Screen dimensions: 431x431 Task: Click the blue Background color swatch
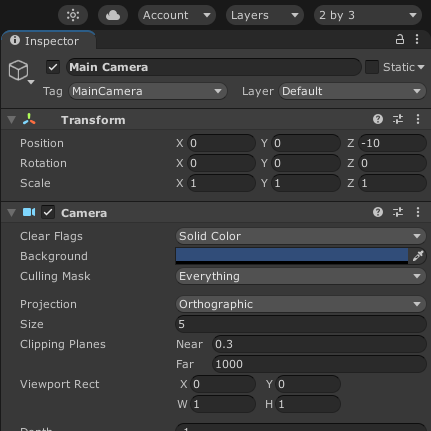[292, 256]
